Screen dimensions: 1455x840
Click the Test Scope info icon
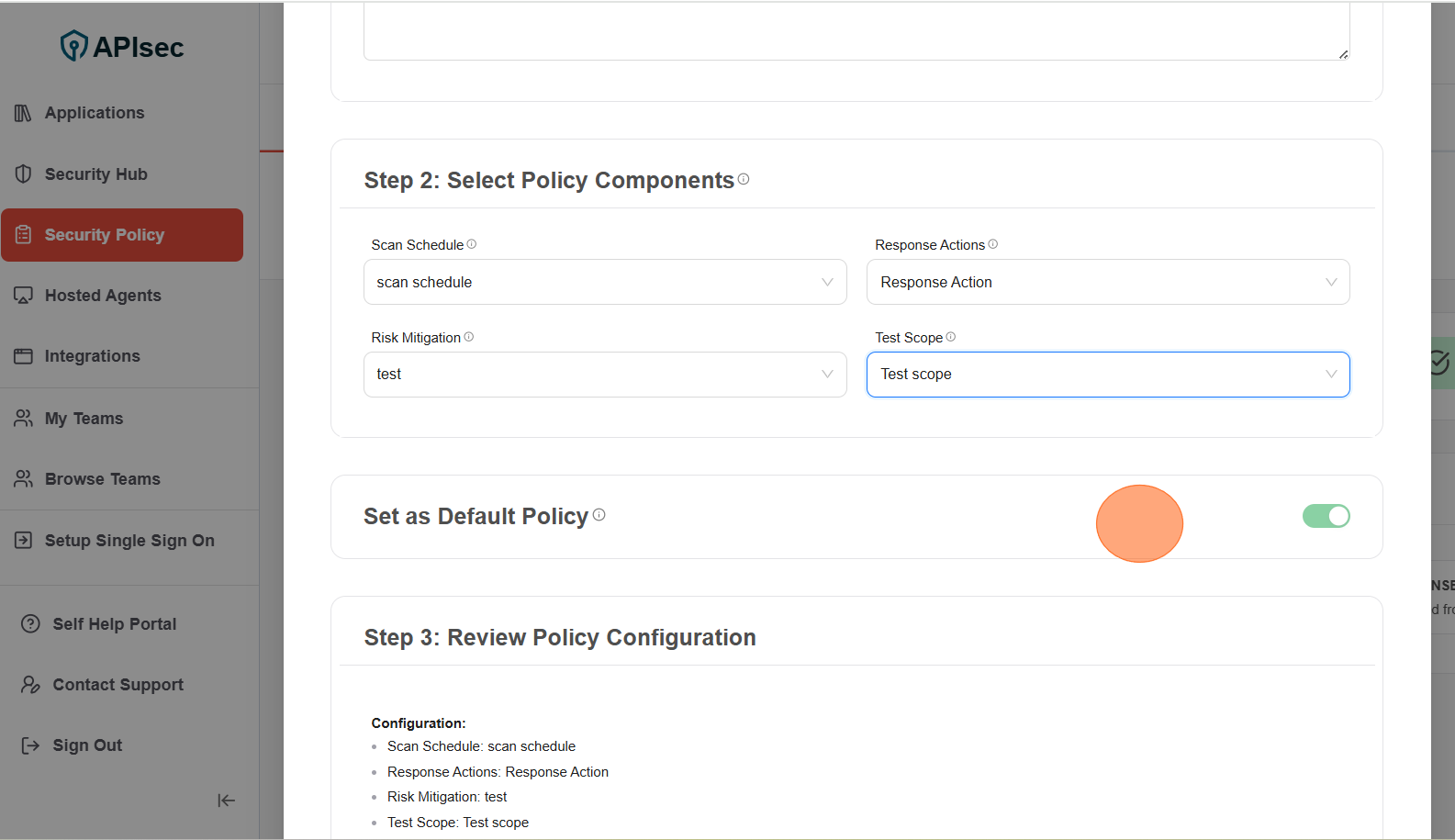[951, 337]
